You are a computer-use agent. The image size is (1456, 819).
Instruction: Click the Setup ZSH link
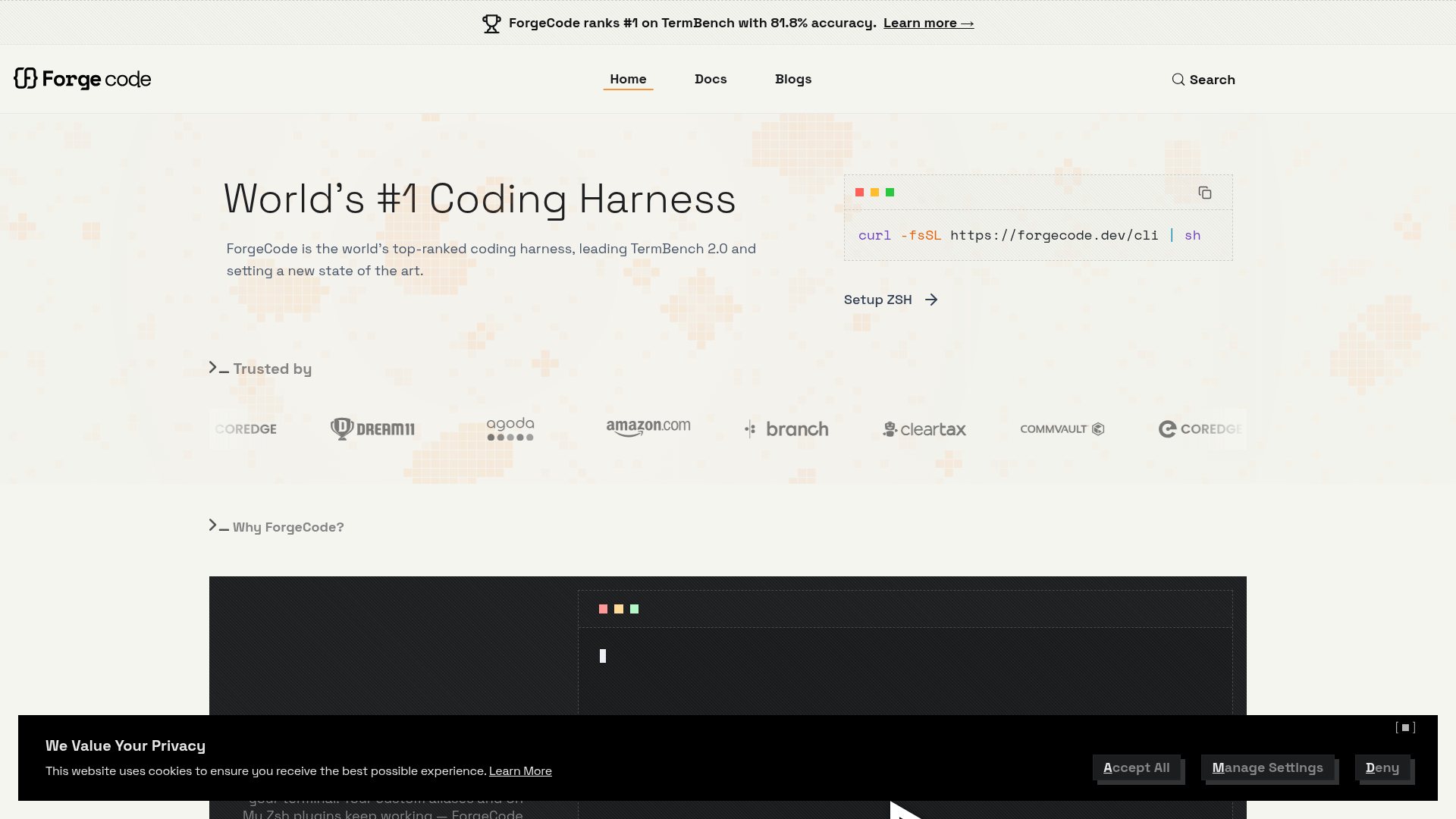tap(890, 300)
